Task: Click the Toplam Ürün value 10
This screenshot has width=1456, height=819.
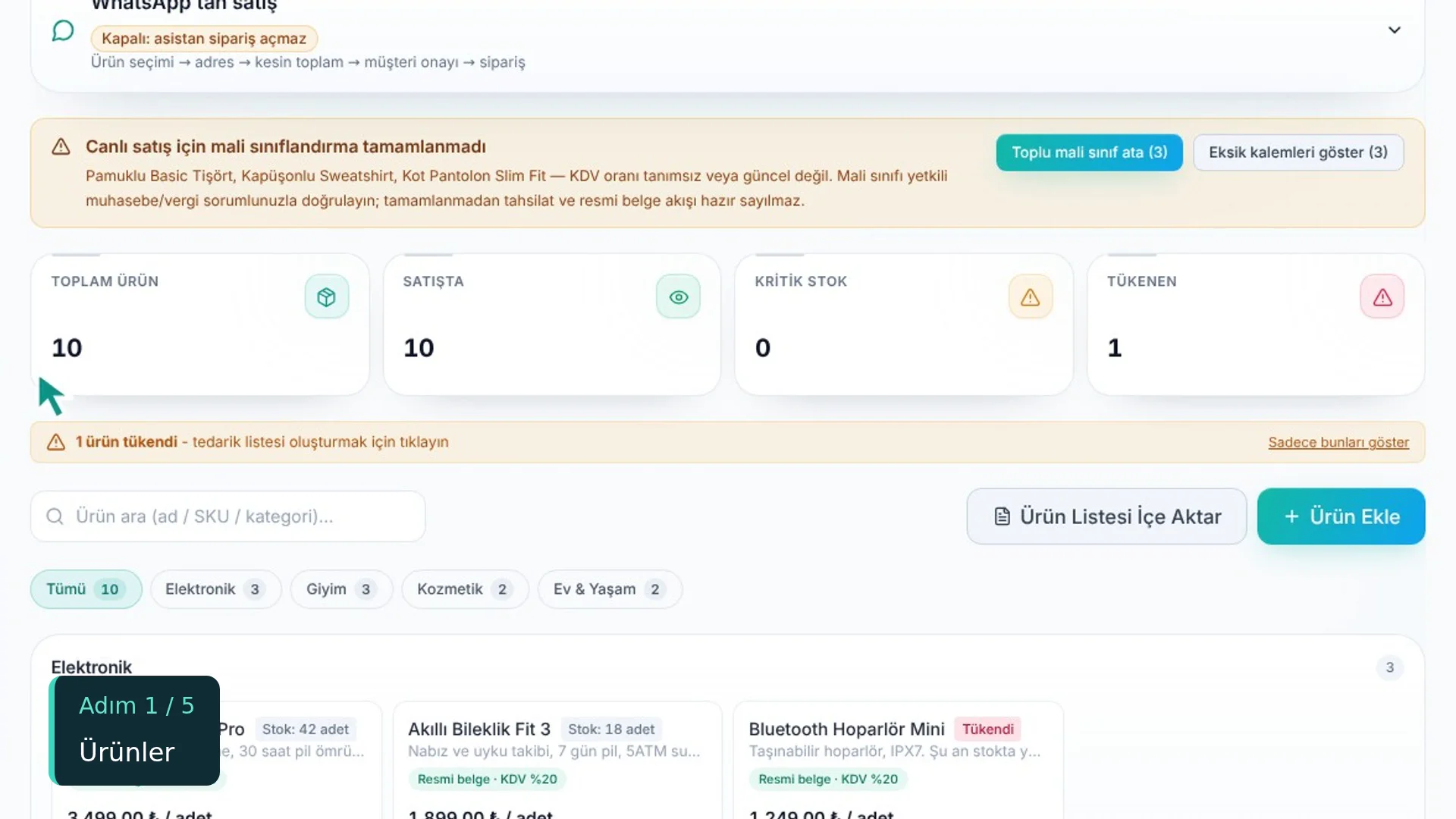Action: click(67, 348)
